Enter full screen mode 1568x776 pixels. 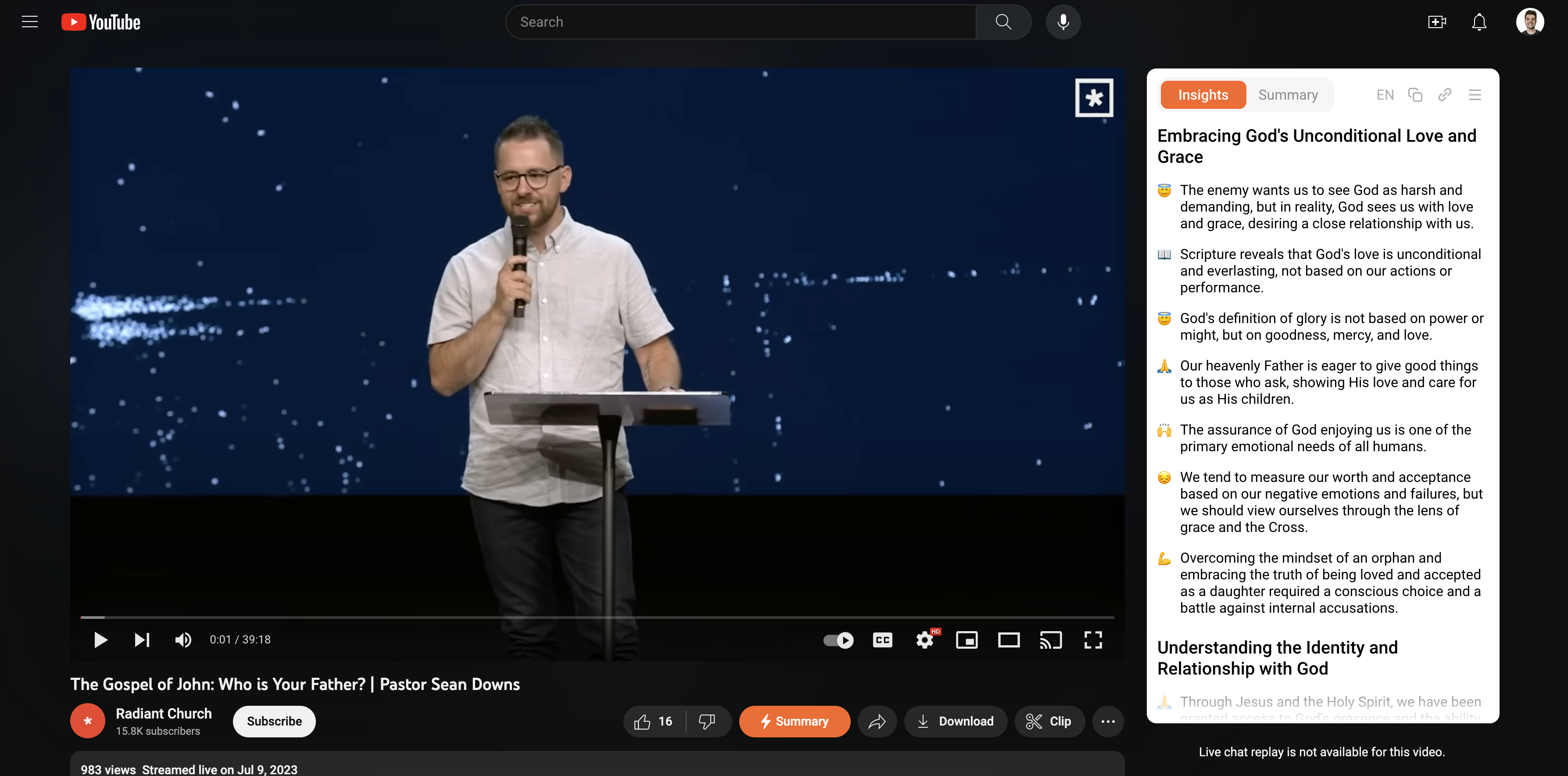coord(1093,639)
